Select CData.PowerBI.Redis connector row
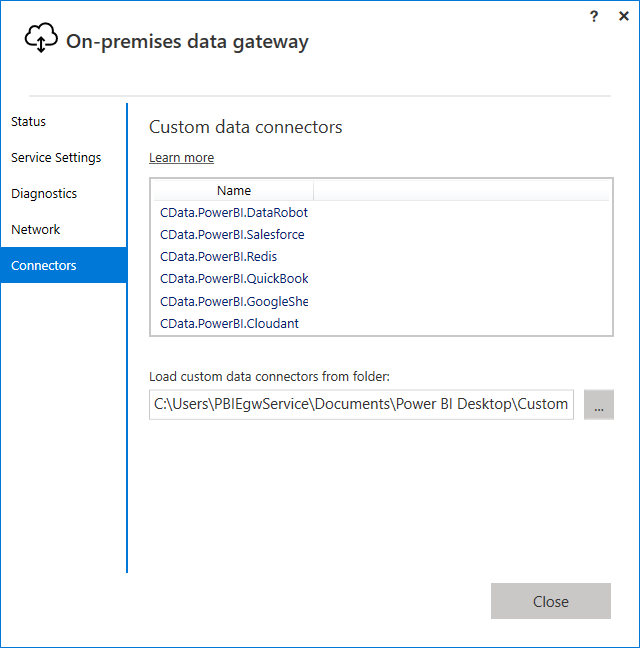640x648 pixels. click(x=218, y=256)
